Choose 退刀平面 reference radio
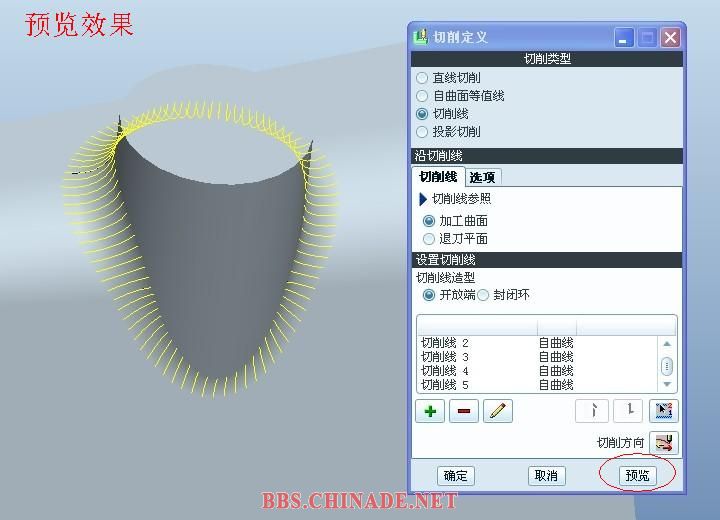The height and width of the screenshot is (520, 720). [428, 239]
